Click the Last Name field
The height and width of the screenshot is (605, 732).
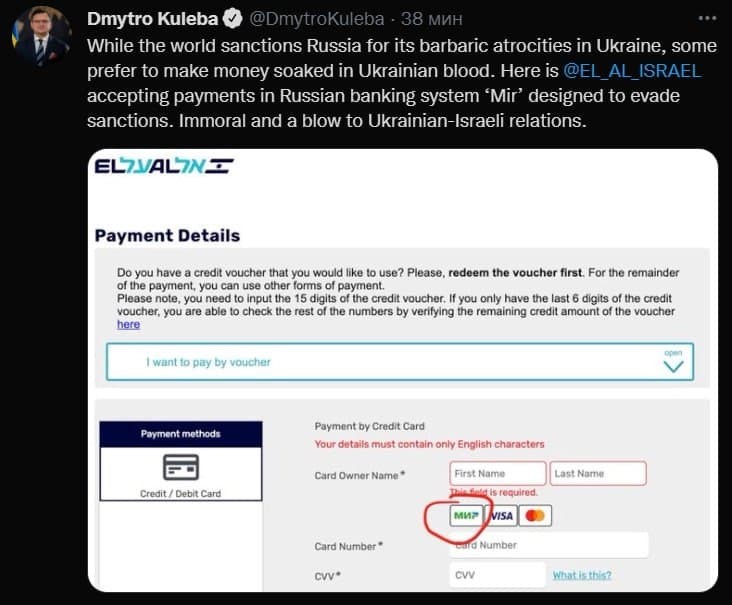pyautogui.click(x=598, y=473)
